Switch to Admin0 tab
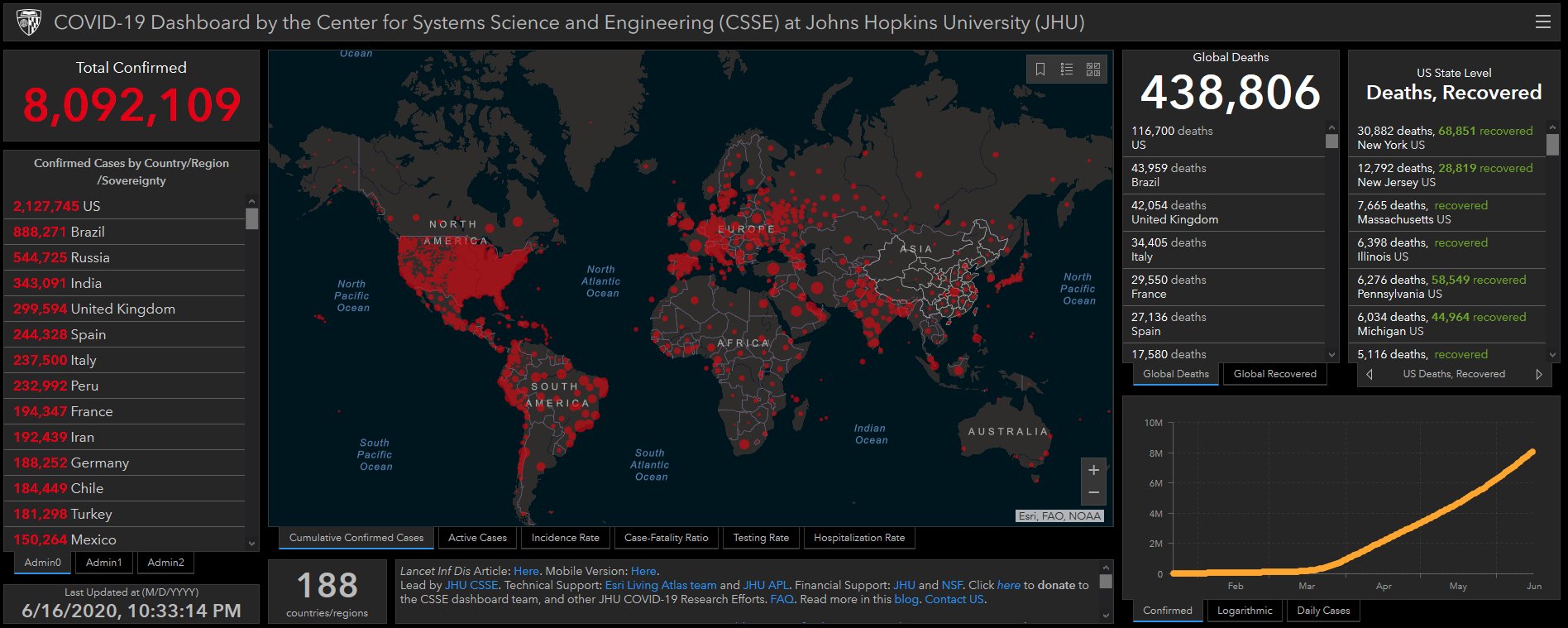 [43, 563]
